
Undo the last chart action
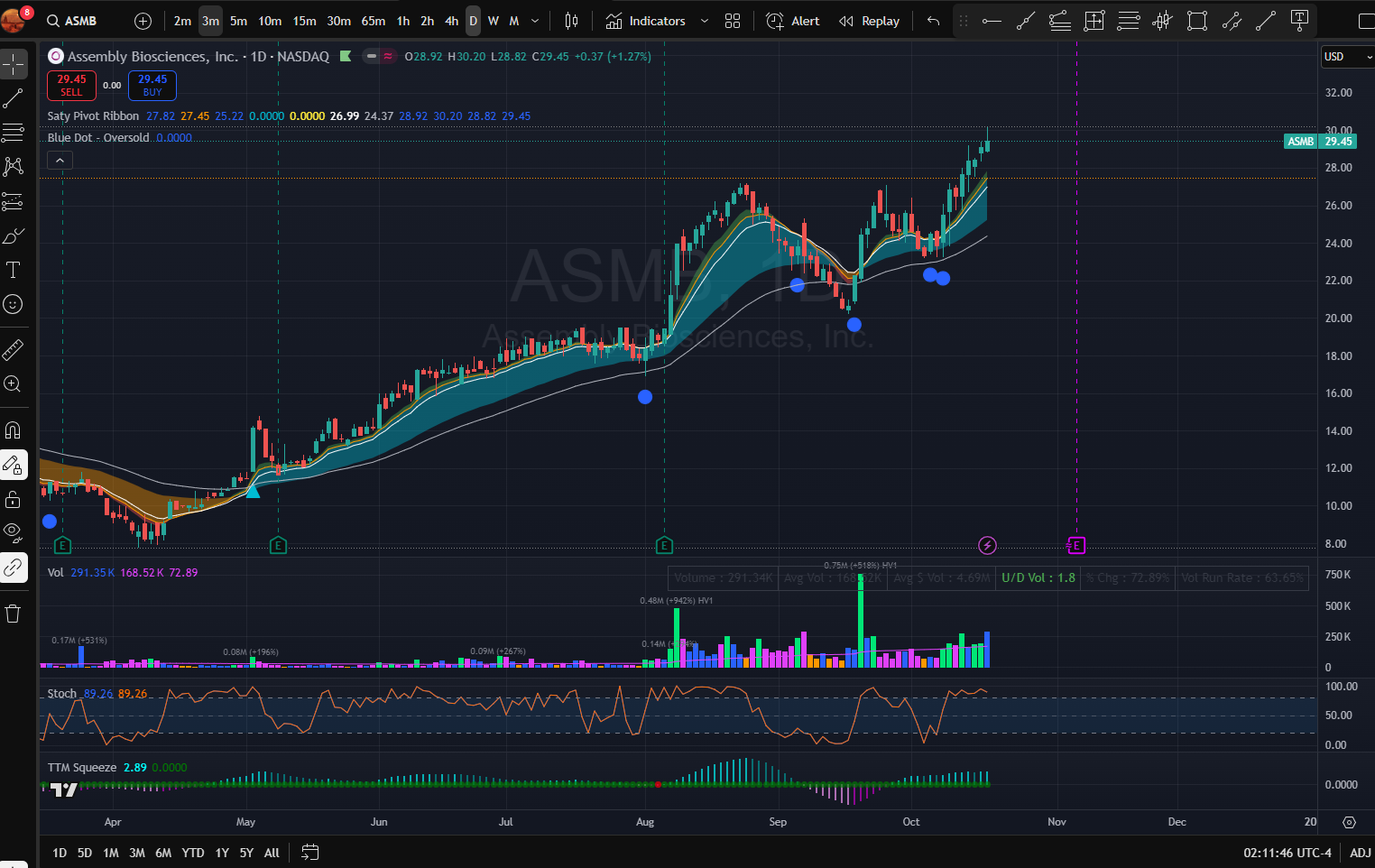coord(934,21)
